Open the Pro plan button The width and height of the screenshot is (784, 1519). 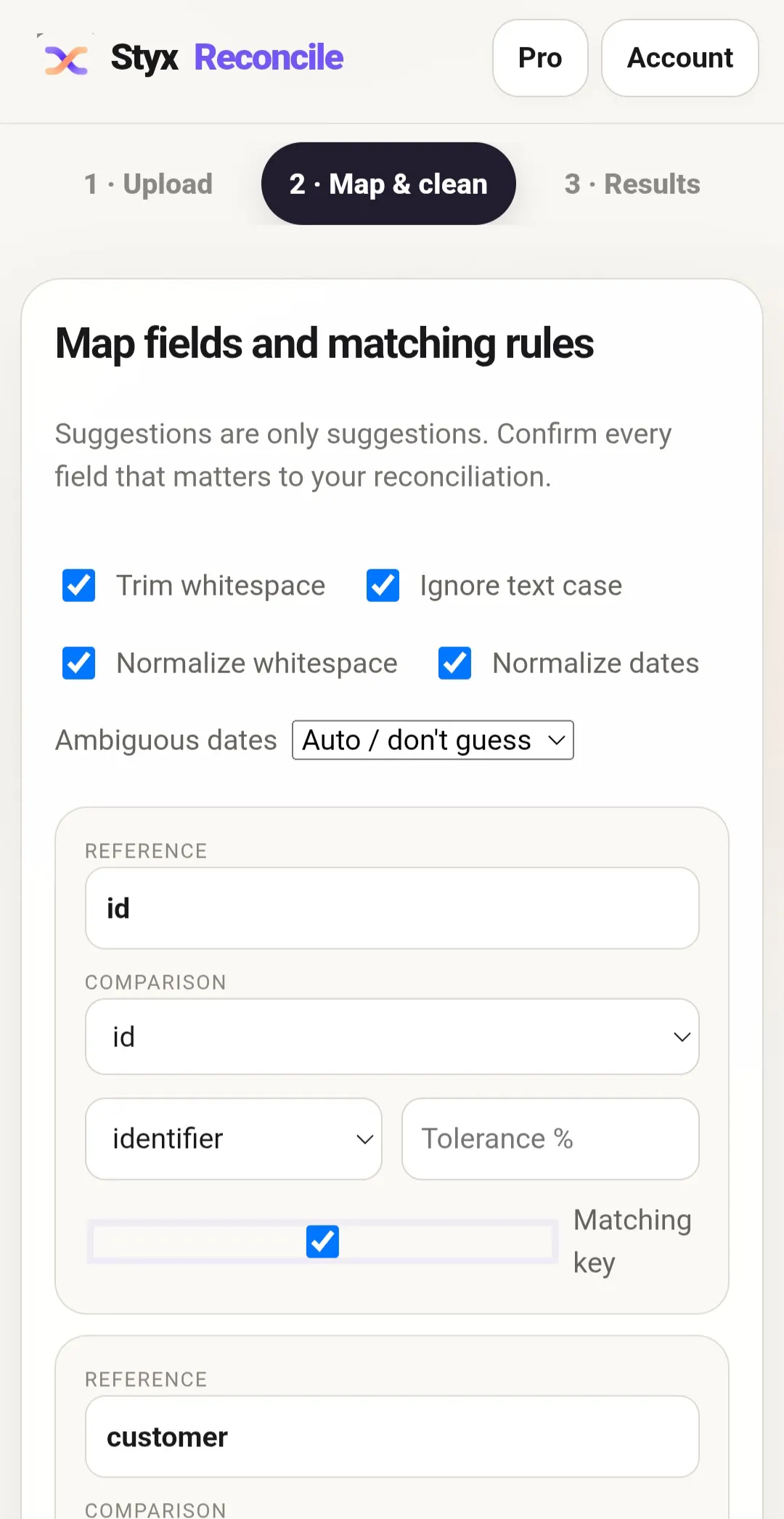coord(540,58)
